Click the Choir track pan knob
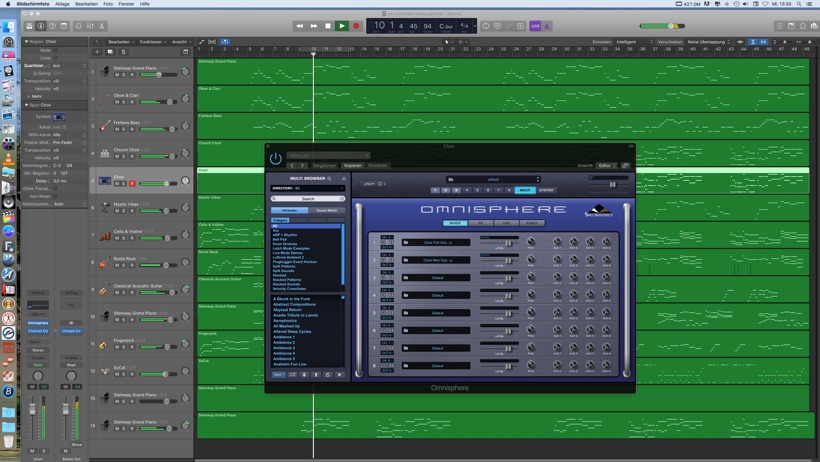The height and width of the screenshot is (462, 820). coord(185,181)
